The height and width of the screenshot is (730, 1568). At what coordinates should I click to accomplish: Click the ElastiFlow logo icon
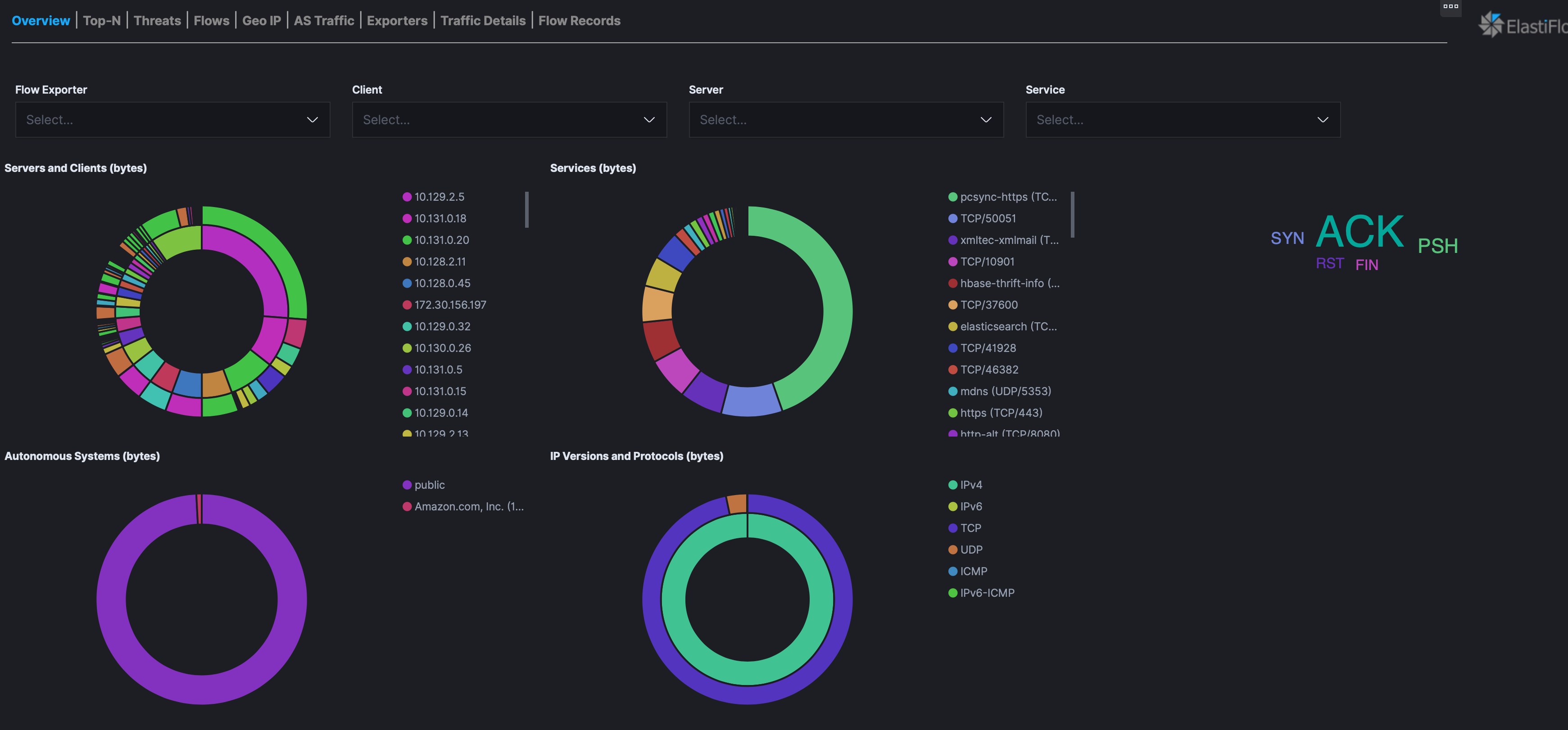tap(1491, 24)
